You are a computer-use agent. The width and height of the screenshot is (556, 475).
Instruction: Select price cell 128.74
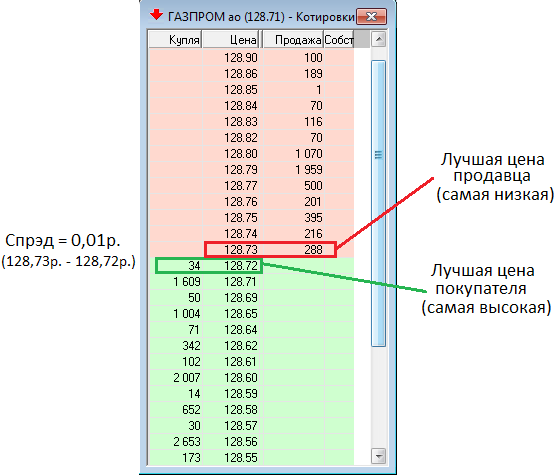(x=232, y=234)
